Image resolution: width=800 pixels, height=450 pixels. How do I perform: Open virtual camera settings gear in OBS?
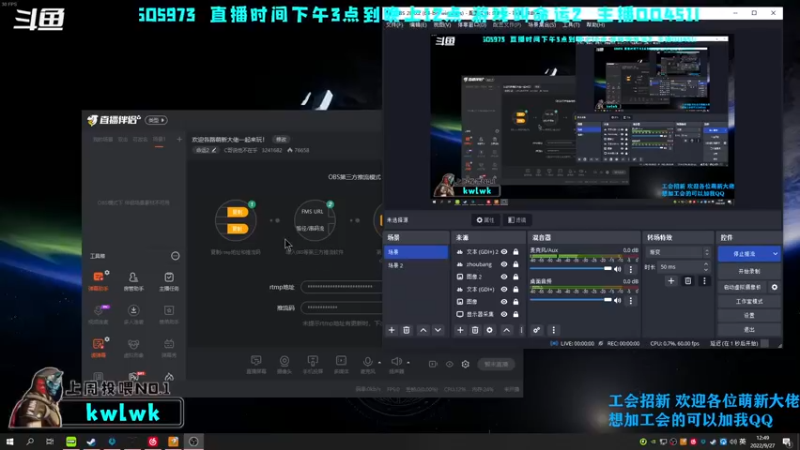point(774,287)
